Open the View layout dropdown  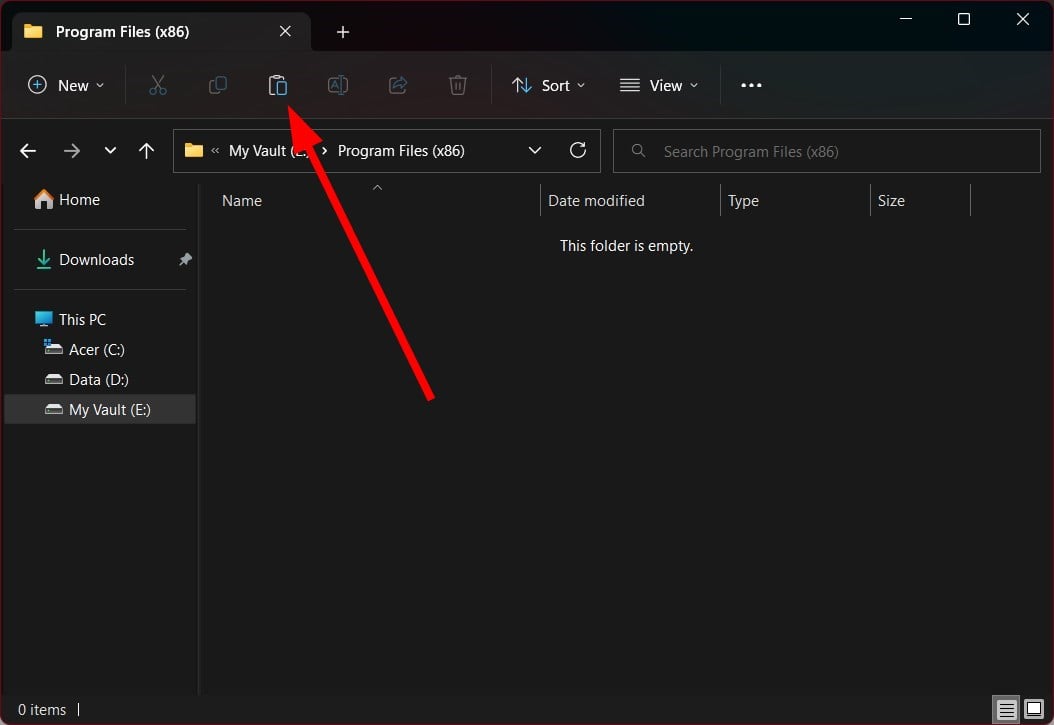point(659,86)
